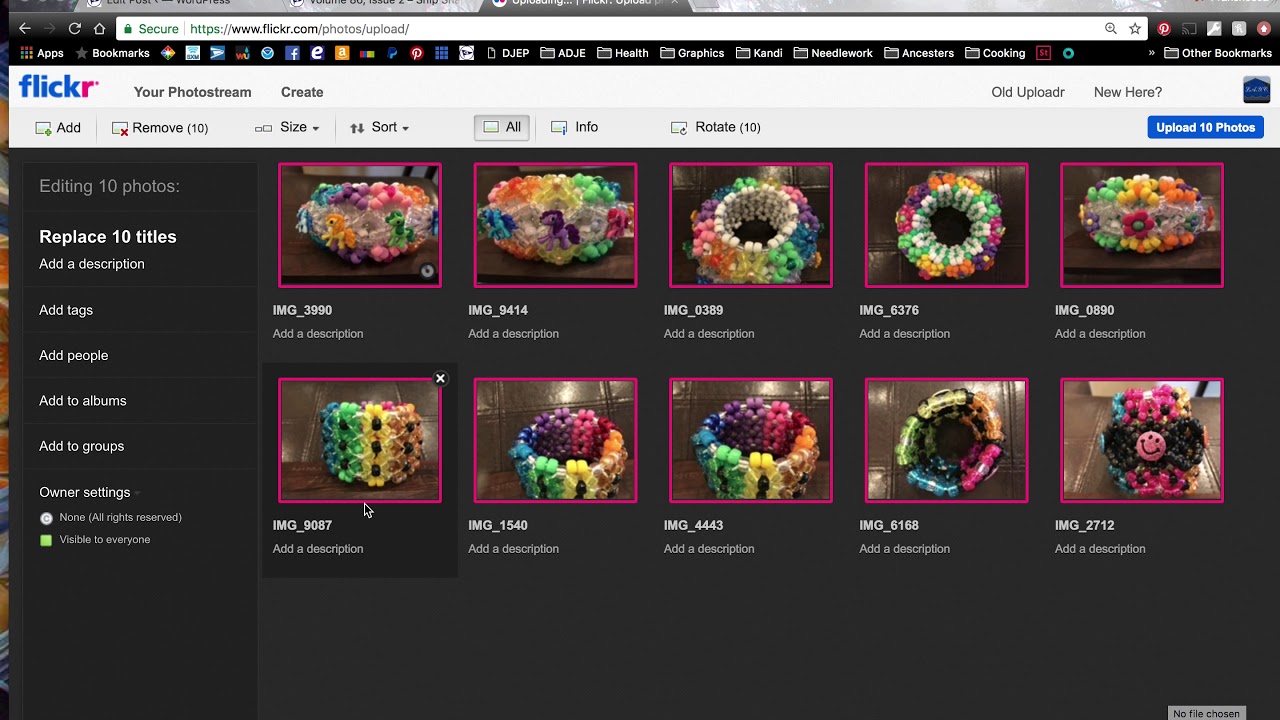Select the IMG_0890 thumbnail

1142,225
